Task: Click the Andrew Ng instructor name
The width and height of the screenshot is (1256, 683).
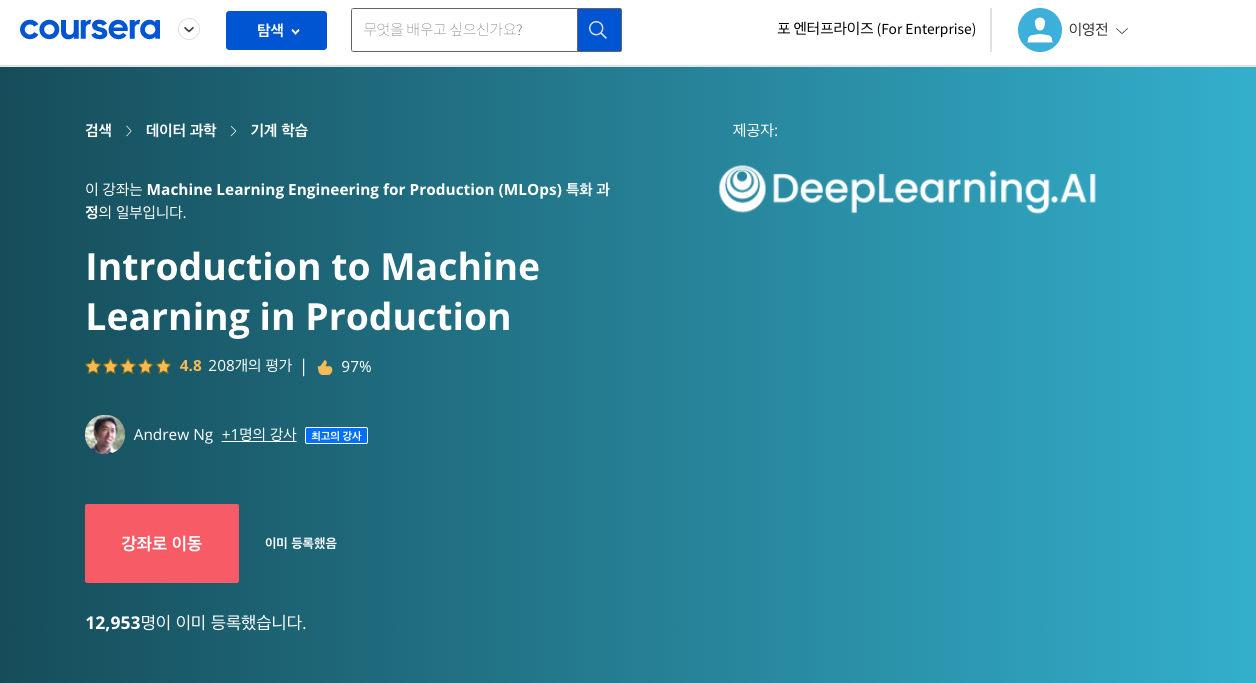Action: (173, 434)
